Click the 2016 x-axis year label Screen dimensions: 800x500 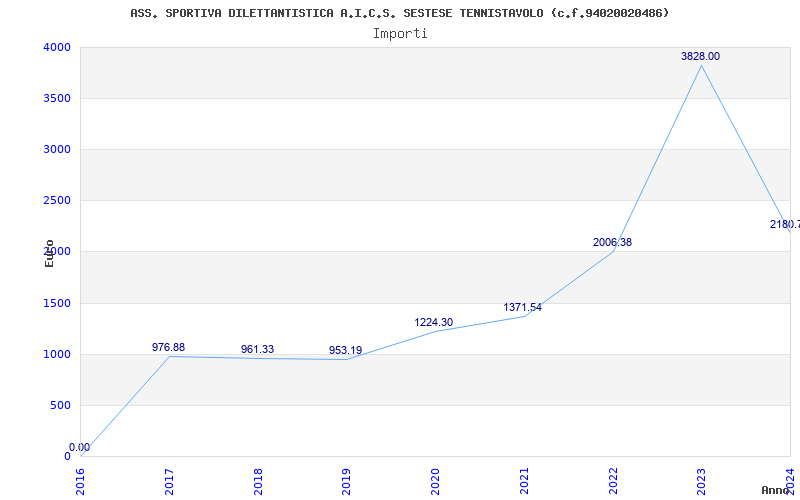pos(81,482)
